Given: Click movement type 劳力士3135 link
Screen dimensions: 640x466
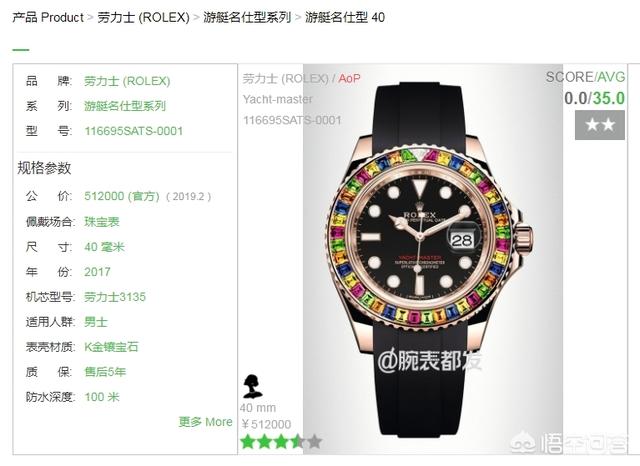Looking at the screenshot, I should click(x=115, y=297).
